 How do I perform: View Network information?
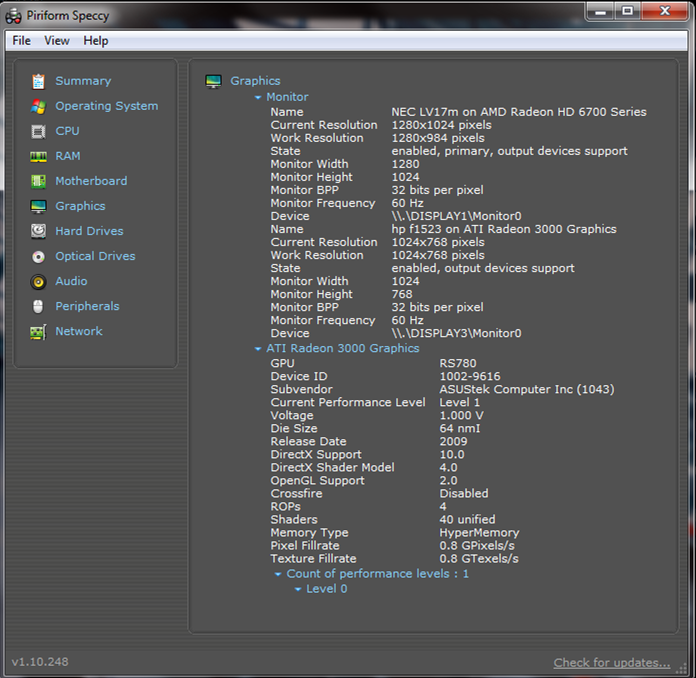point(79,331)
